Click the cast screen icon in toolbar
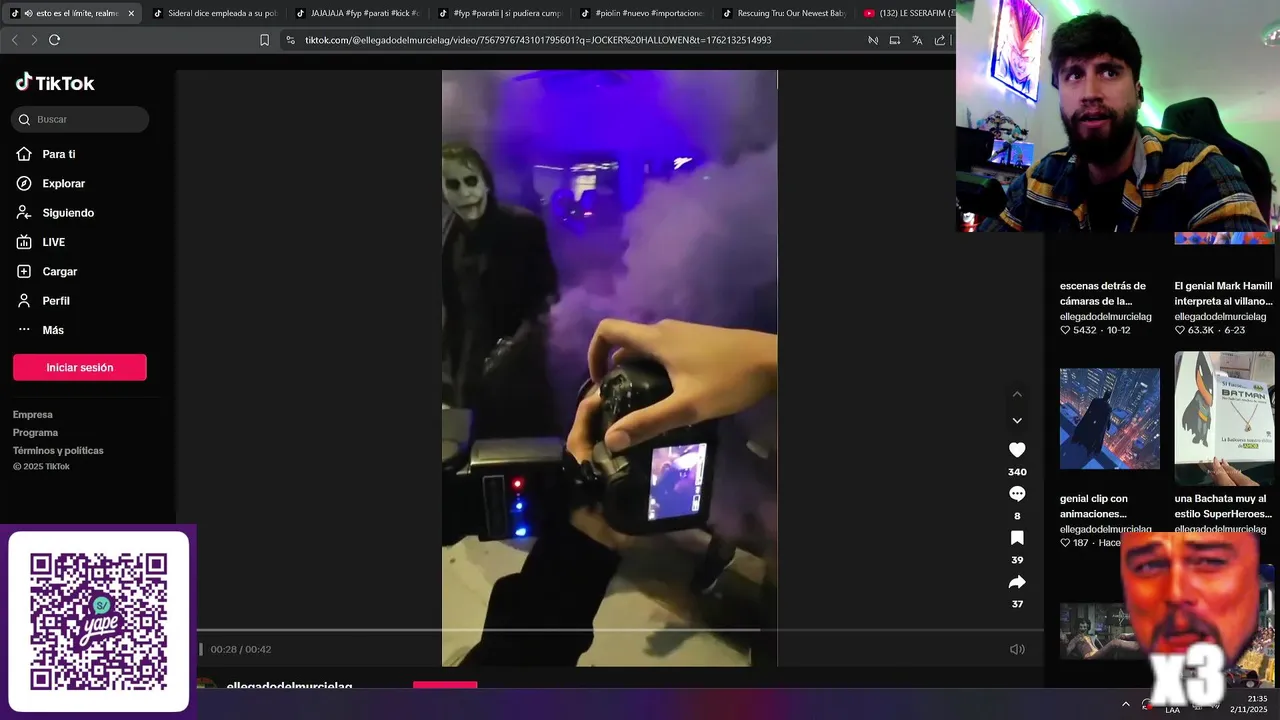 tap(895, 40)
